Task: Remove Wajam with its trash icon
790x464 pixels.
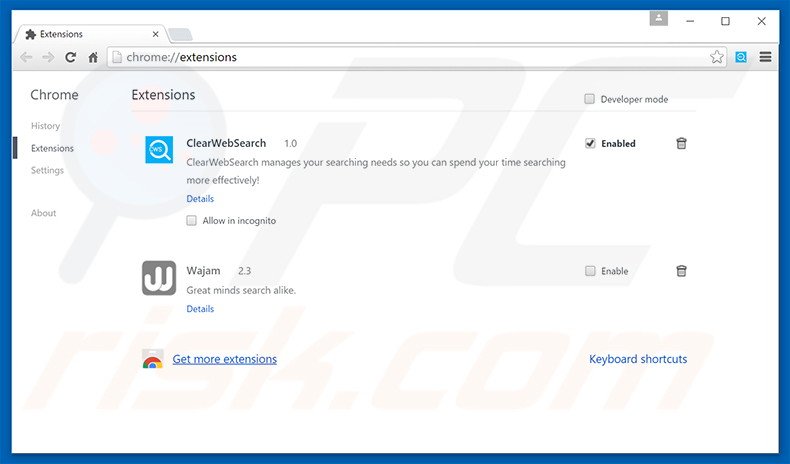Action: pos(681,271)
